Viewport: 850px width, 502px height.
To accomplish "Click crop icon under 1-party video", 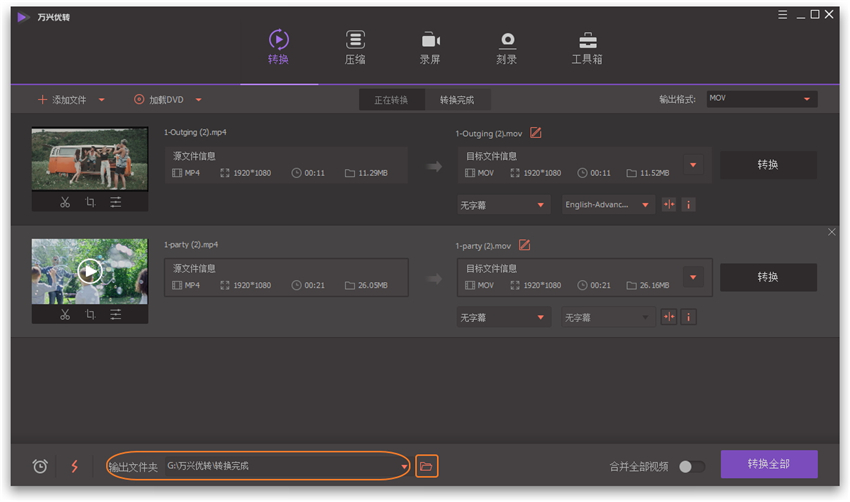I will tap(90, 314).
